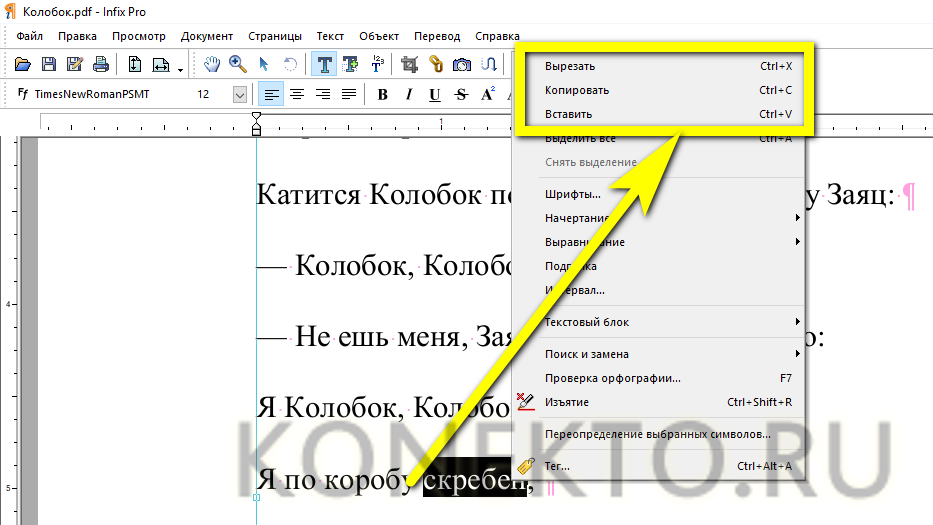
Task: Click the link tool icon
Action: click(436, 64)
